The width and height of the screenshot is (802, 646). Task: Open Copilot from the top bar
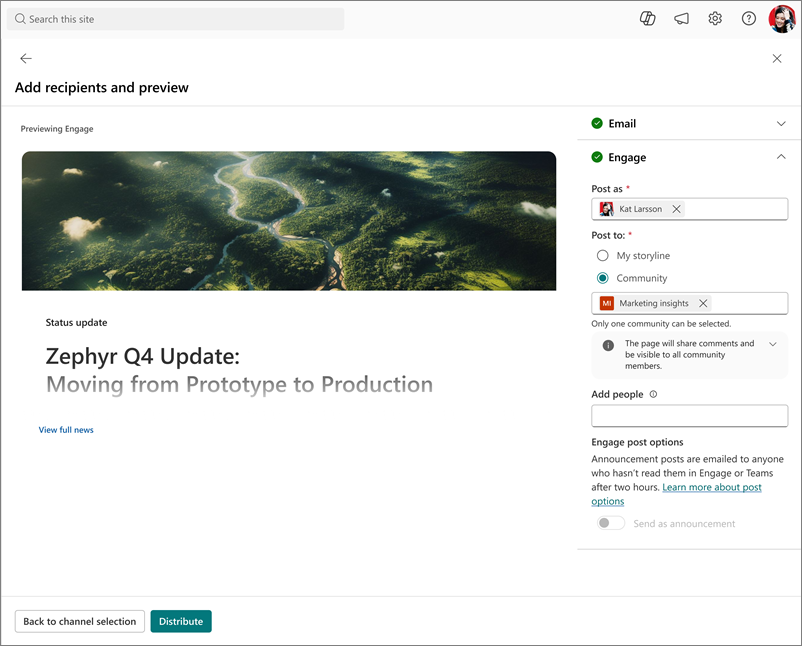point(648,19)
